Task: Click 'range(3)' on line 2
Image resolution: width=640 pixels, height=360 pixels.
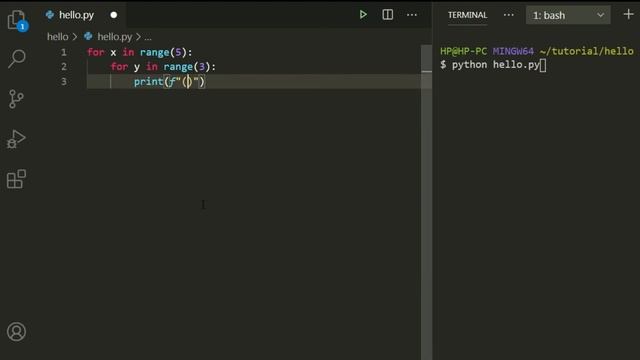Action: click(x=187, y=67)
